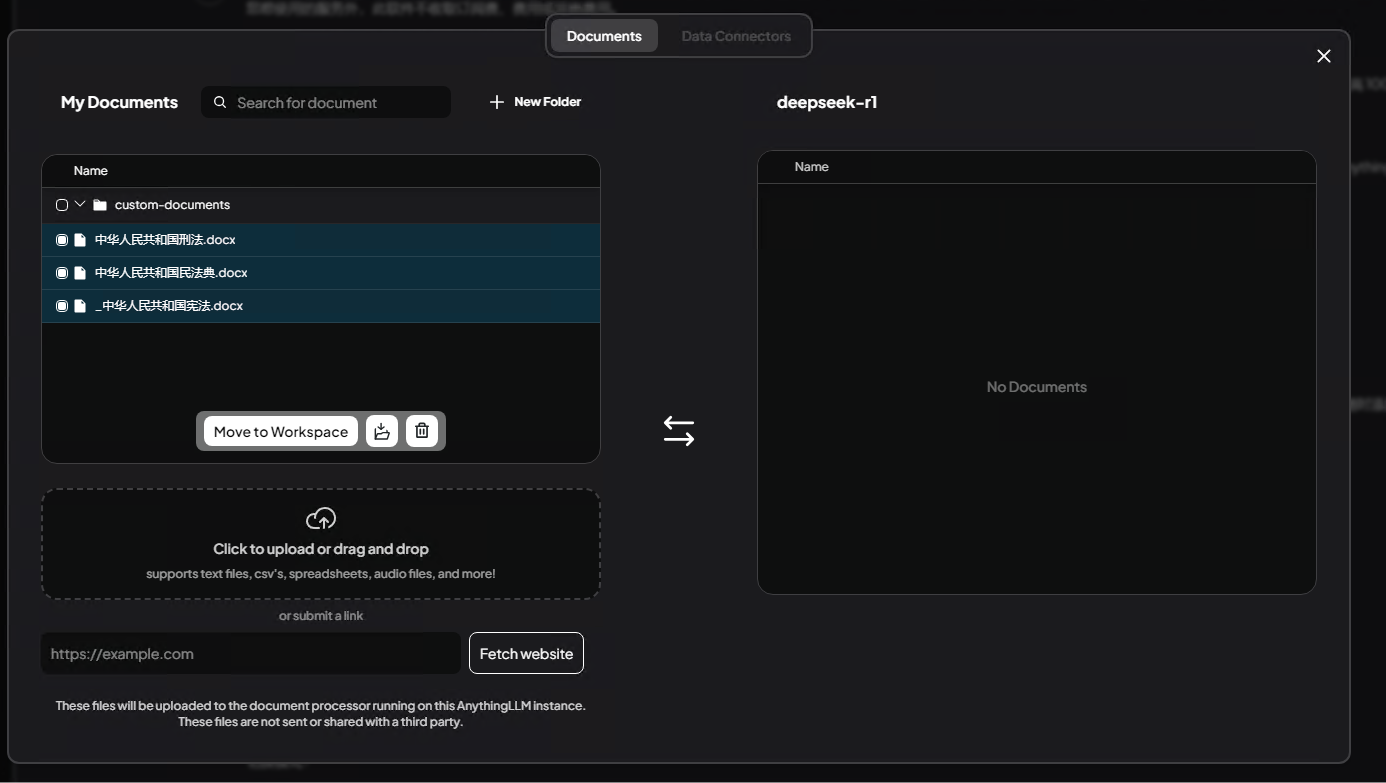Click the plus icon next to New Folder
Viewport: 1386px width, 783px height.
click(x=496, y=101)
